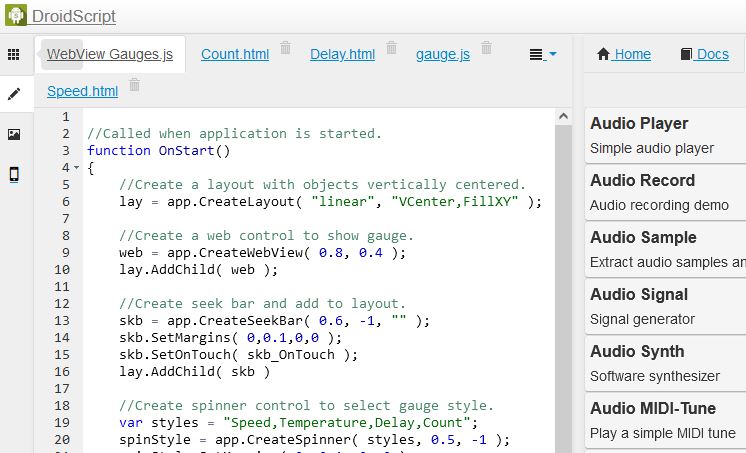The image size is (746, 453).
Task: Switch to gauge.js tab
Action: click(443, 54)
